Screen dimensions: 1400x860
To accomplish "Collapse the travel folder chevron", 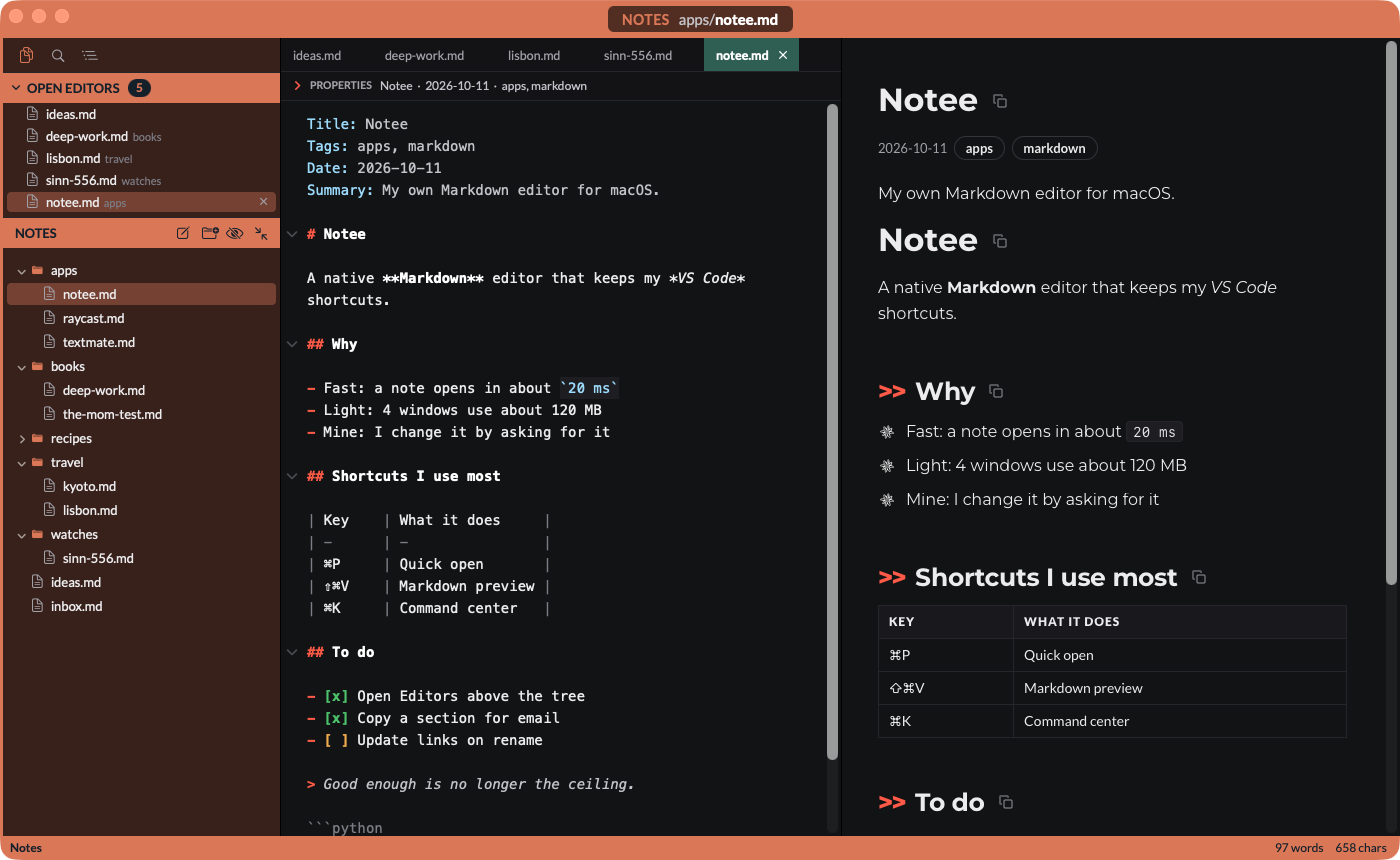I will [x=22, y=462].
